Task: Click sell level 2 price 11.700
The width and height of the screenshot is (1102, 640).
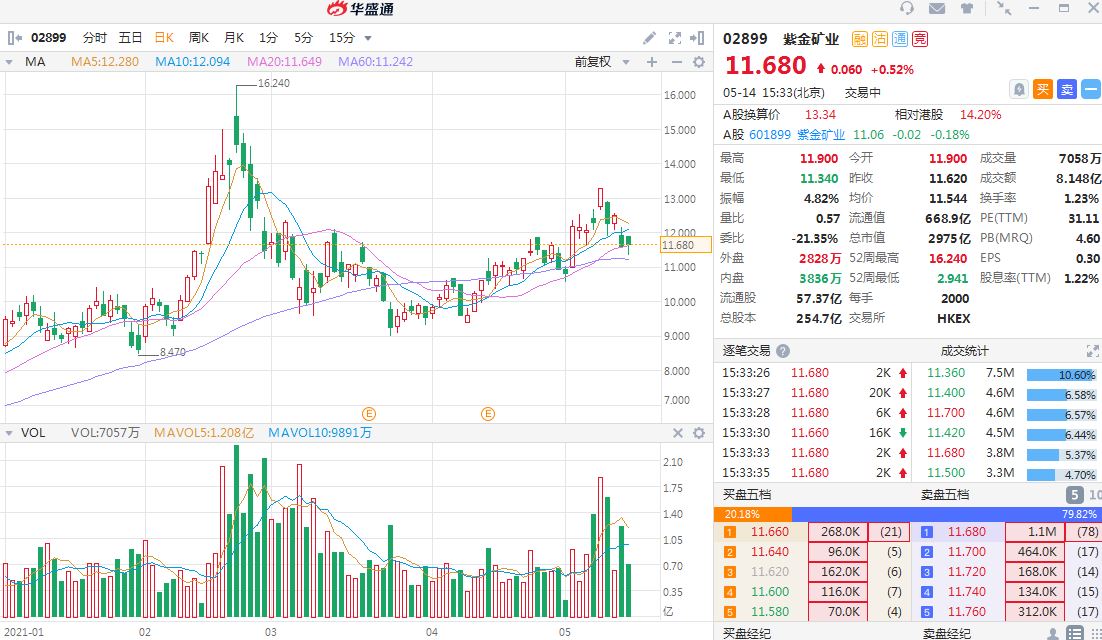Action: pyautogui.click(x=966, y=551)
